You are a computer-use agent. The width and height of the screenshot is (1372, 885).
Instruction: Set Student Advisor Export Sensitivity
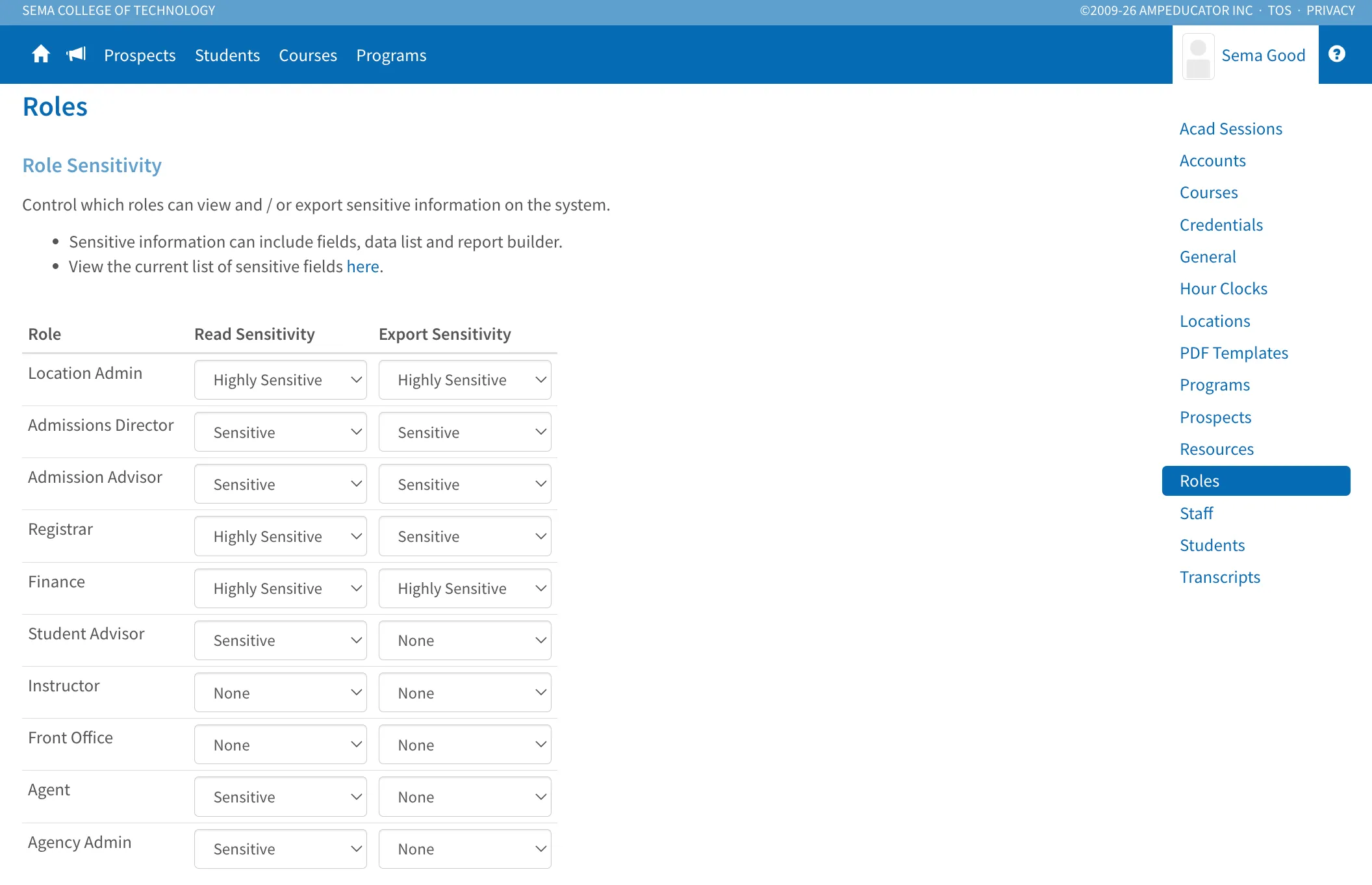click(x=464, y=641)
